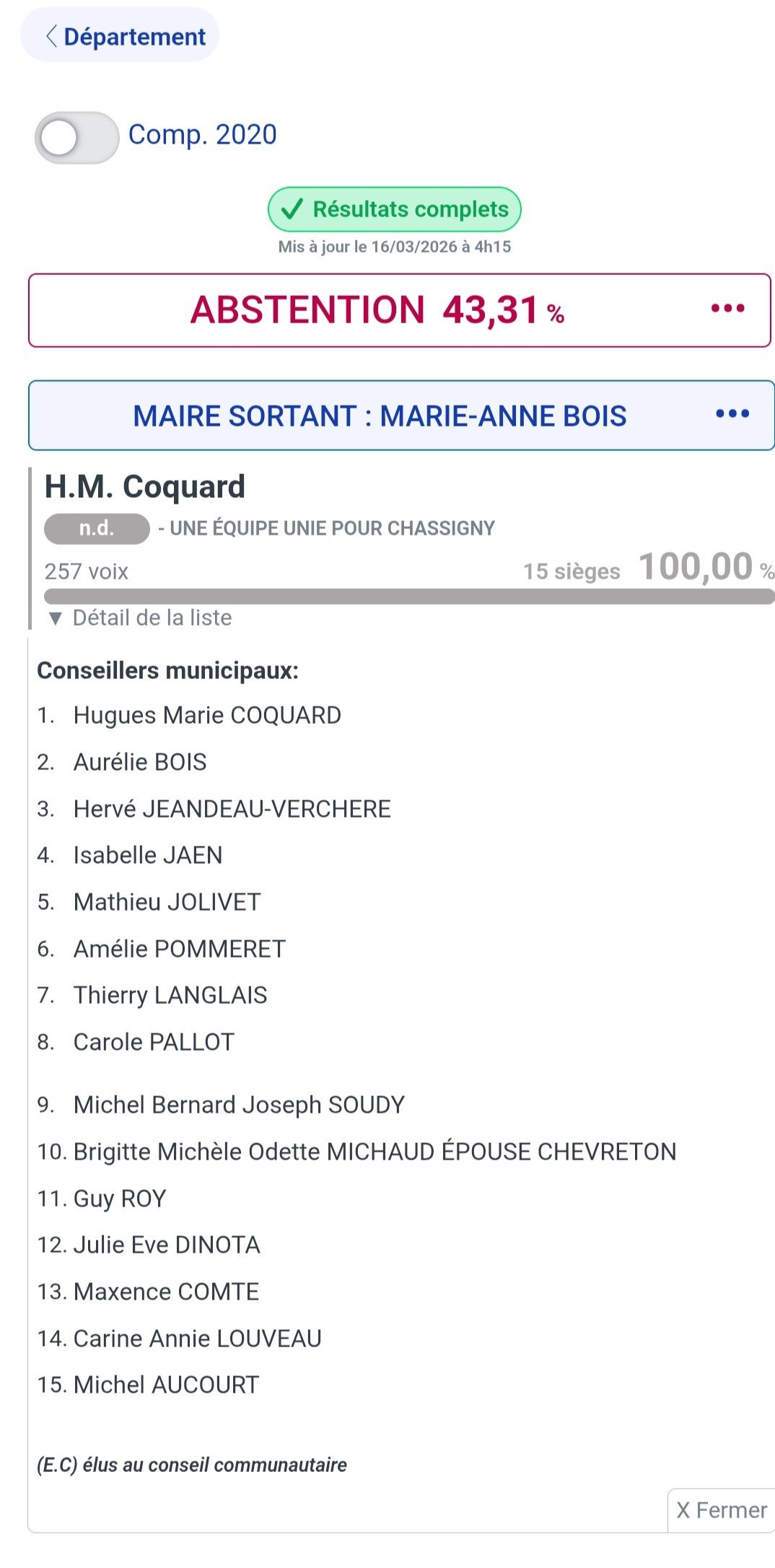Select the H.M. Coquard list heading
Image resolution: width=775 pixels, height=1568 pixels.
145,486
